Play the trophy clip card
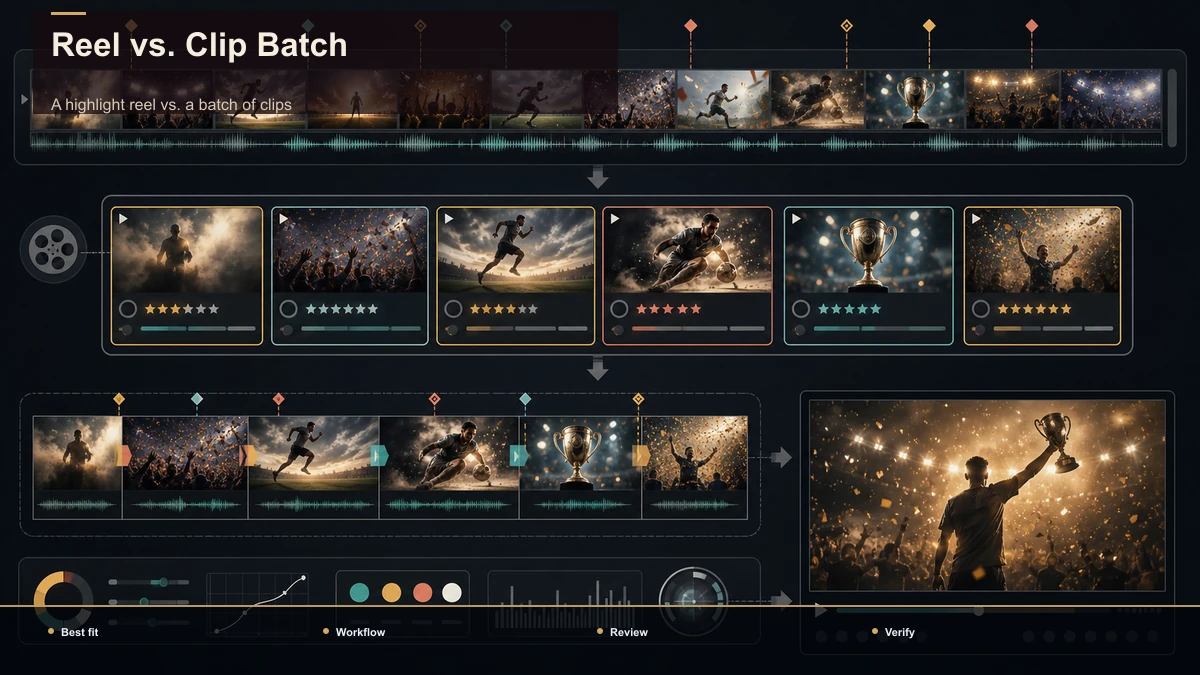The height and width of the screenshot is (675, 1200). tap(796, 218)
